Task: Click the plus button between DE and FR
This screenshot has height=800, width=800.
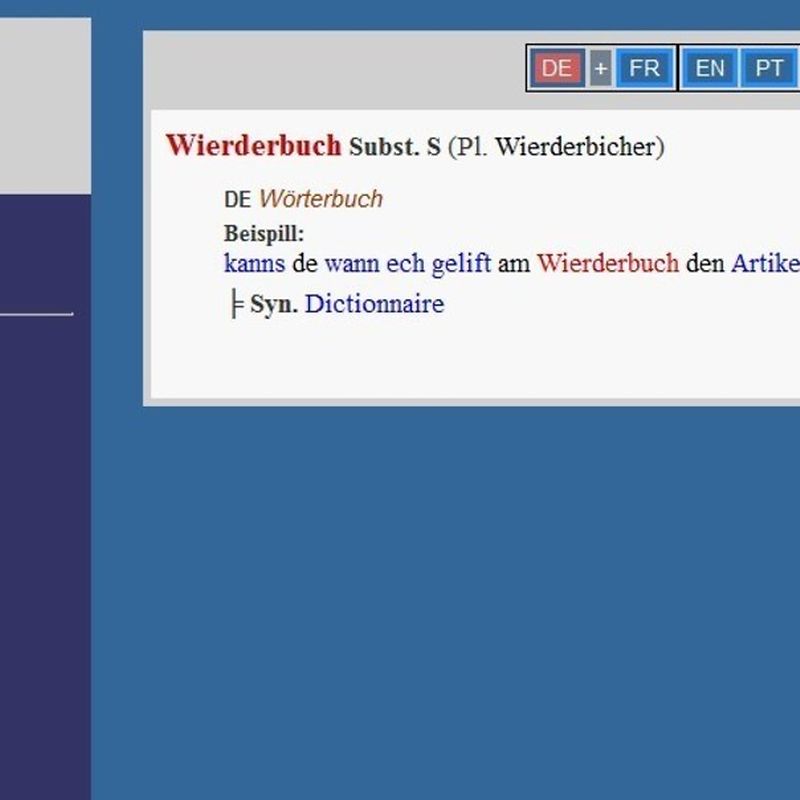Action: [x=601, y=68]
